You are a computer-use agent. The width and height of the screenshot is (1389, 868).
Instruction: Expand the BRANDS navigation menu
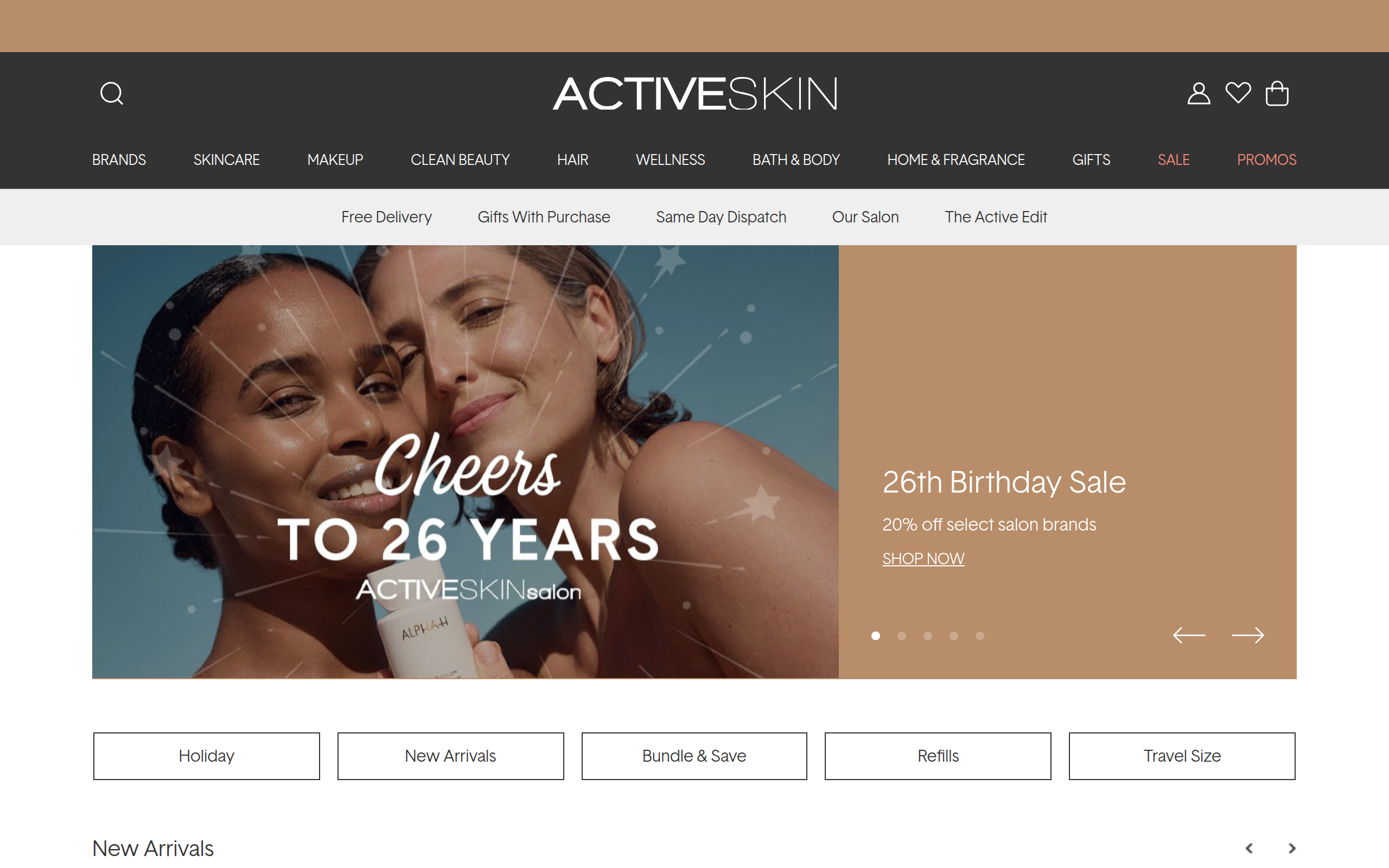click(119, 159)
